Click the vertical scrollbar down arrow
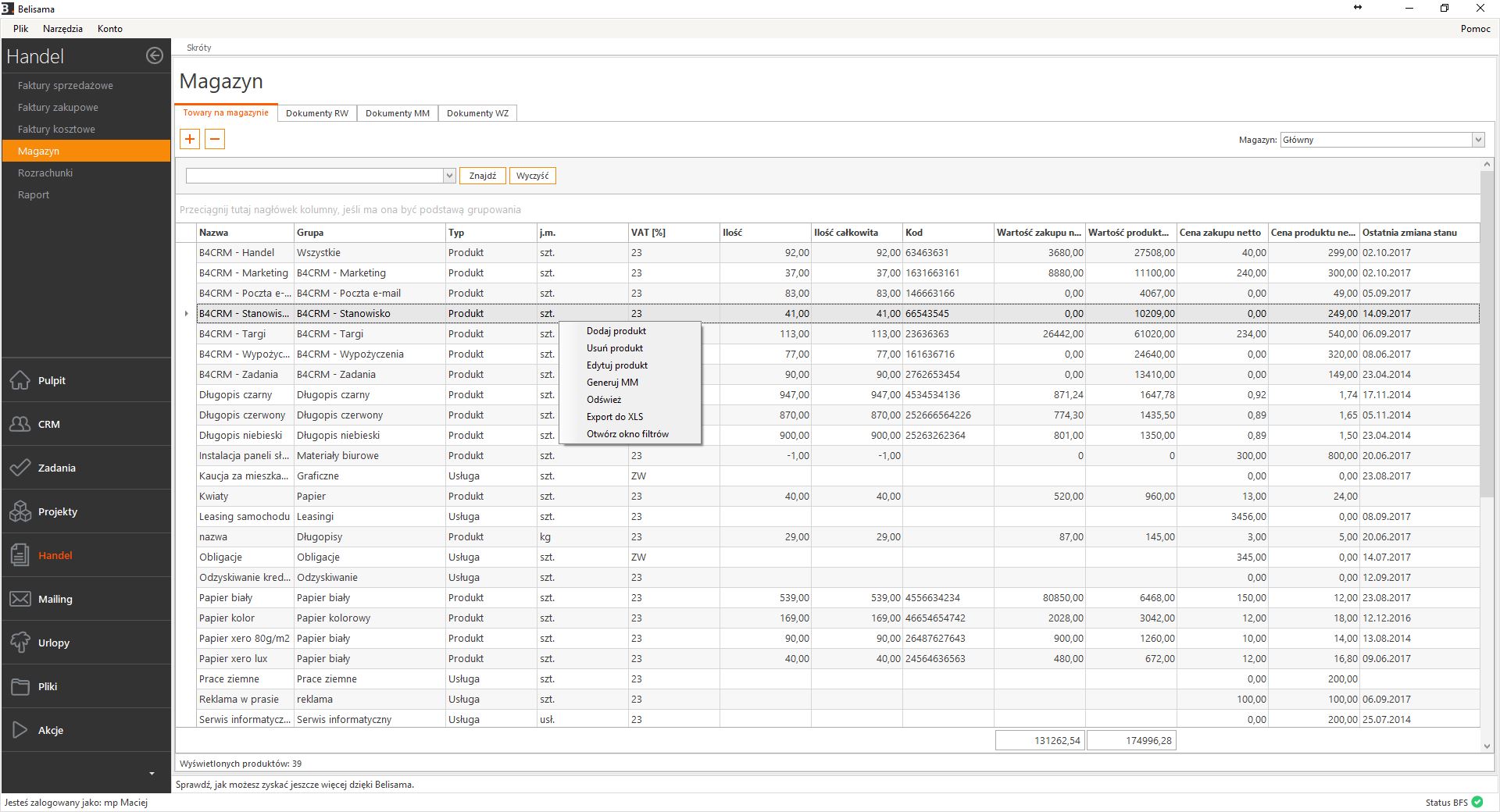Screen dimensions: 1500x812 click(x=1487, y=746)
